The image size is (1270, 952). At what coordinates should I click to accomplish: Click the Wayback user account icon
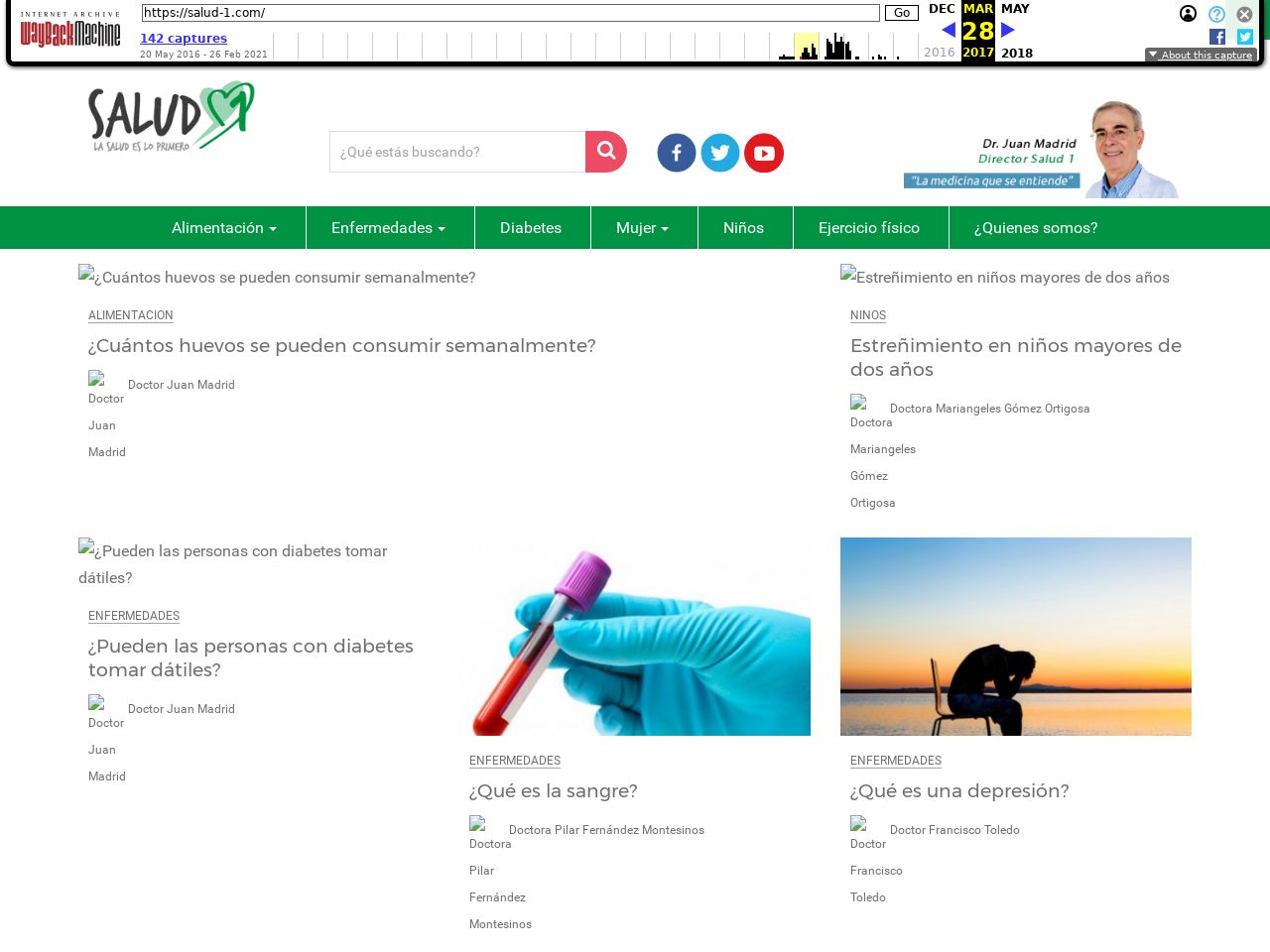pos(1188,14)
